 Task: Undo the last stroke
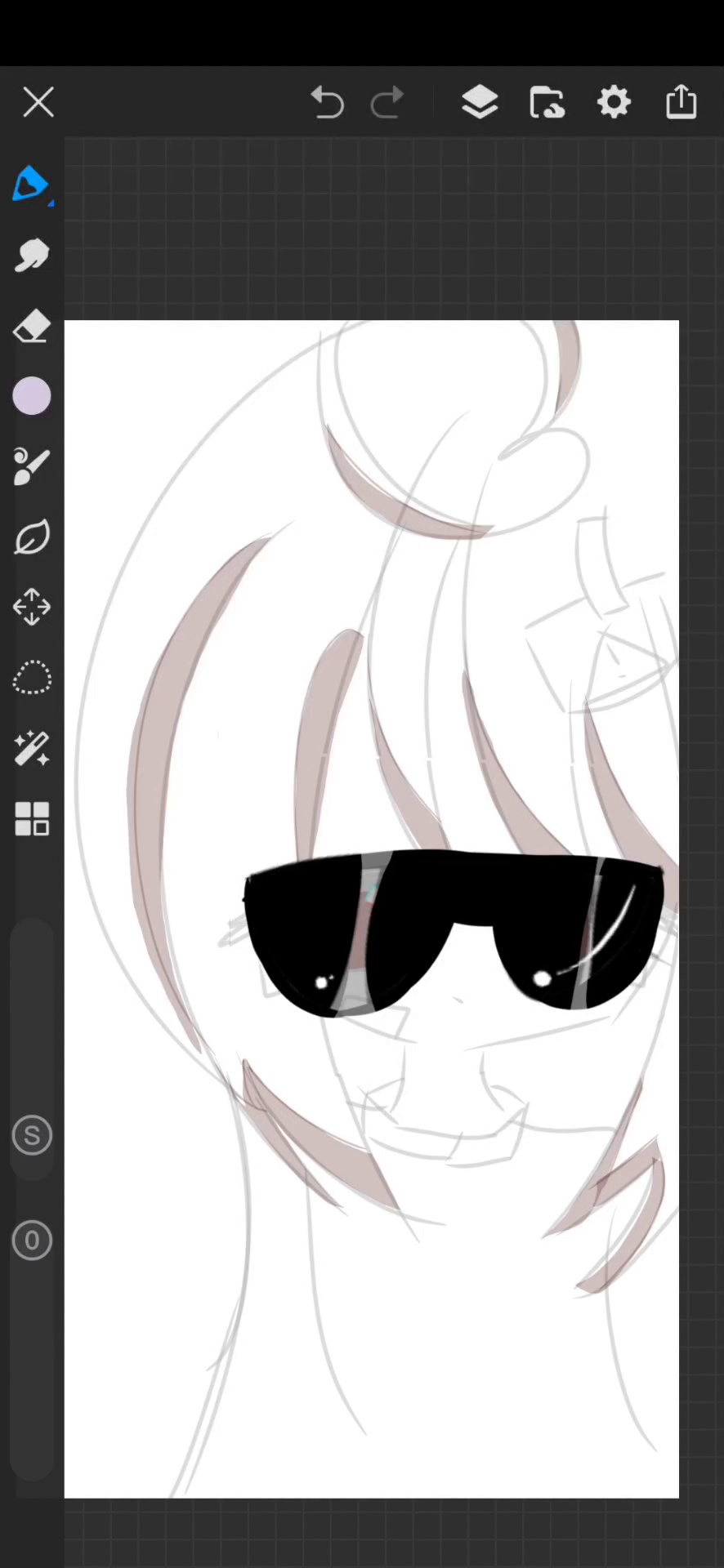(328, 103)
